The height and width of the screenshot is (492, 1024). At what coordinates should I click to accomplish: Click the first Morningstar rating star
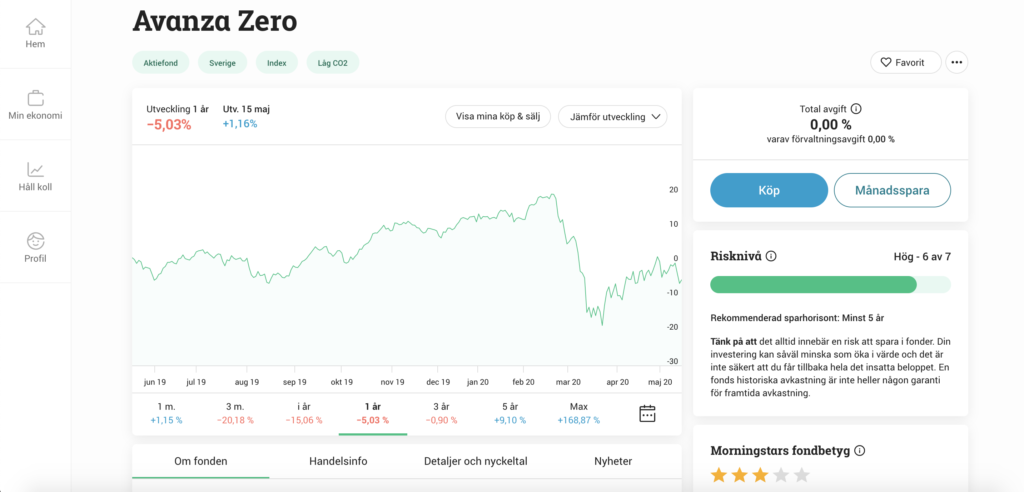pos(719,475)
